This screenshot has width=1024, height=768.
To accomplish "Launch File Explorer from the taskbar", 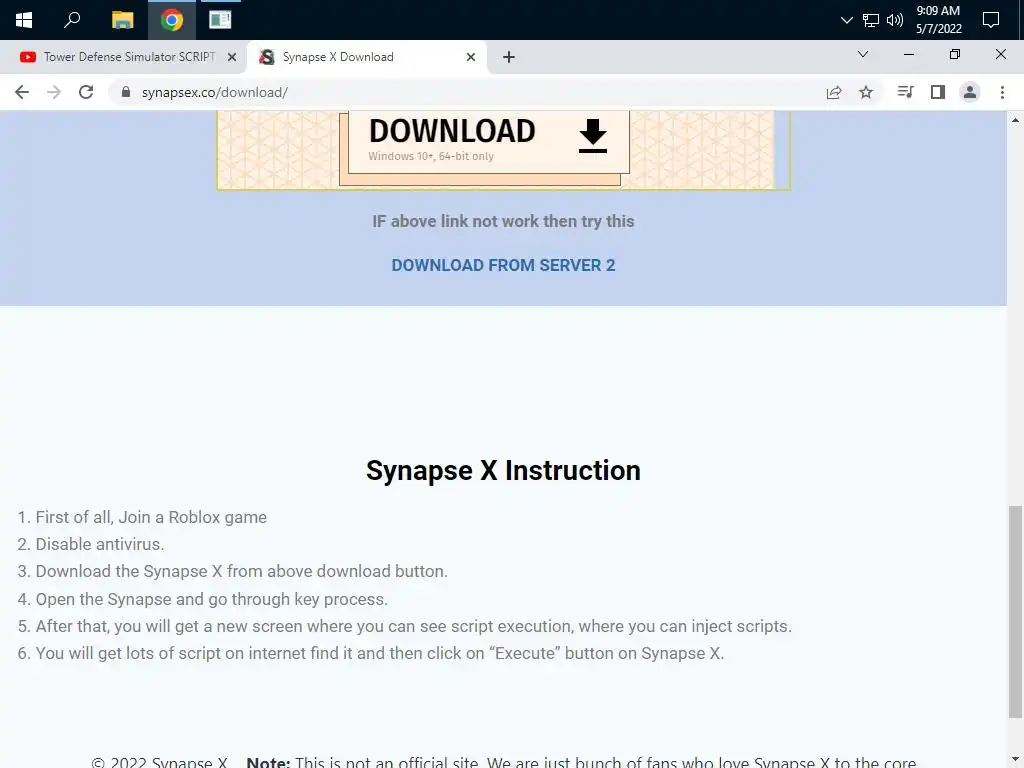I will pyautogui.click(x=122, y=20).
